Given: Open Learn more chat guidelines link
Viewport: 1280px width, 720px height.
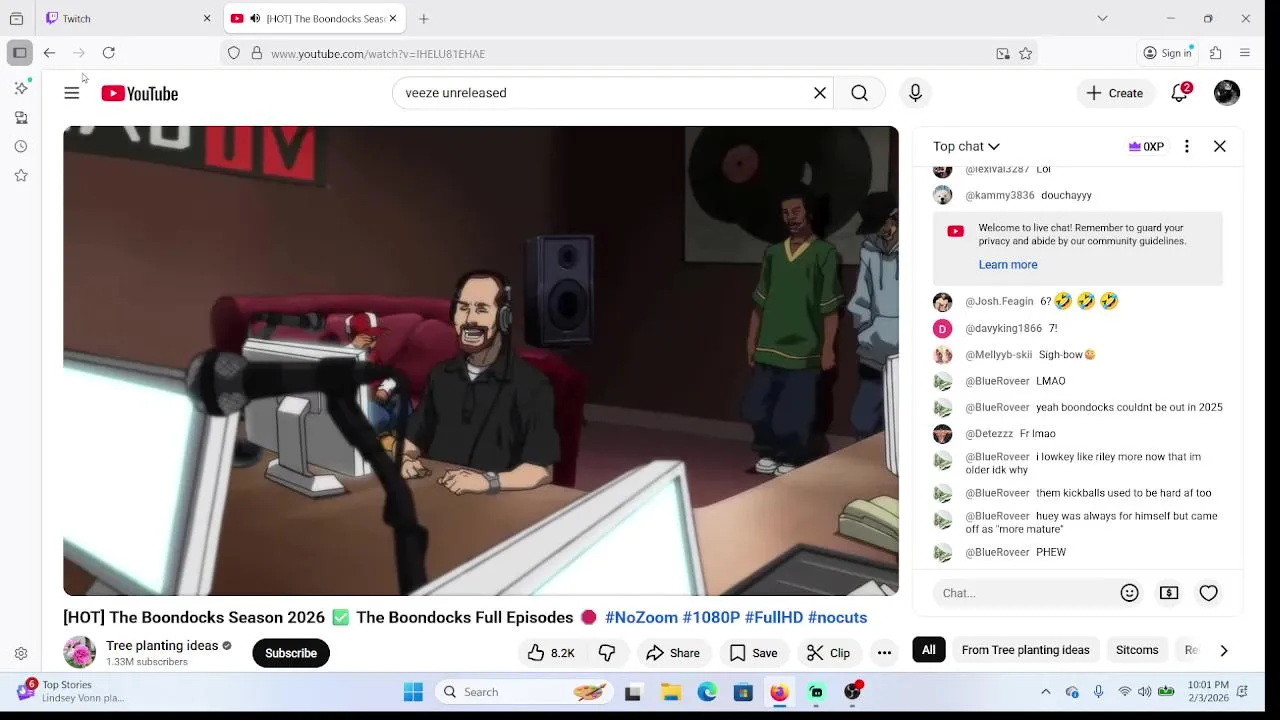Looking at the screenshot, I should [1008, 265].
